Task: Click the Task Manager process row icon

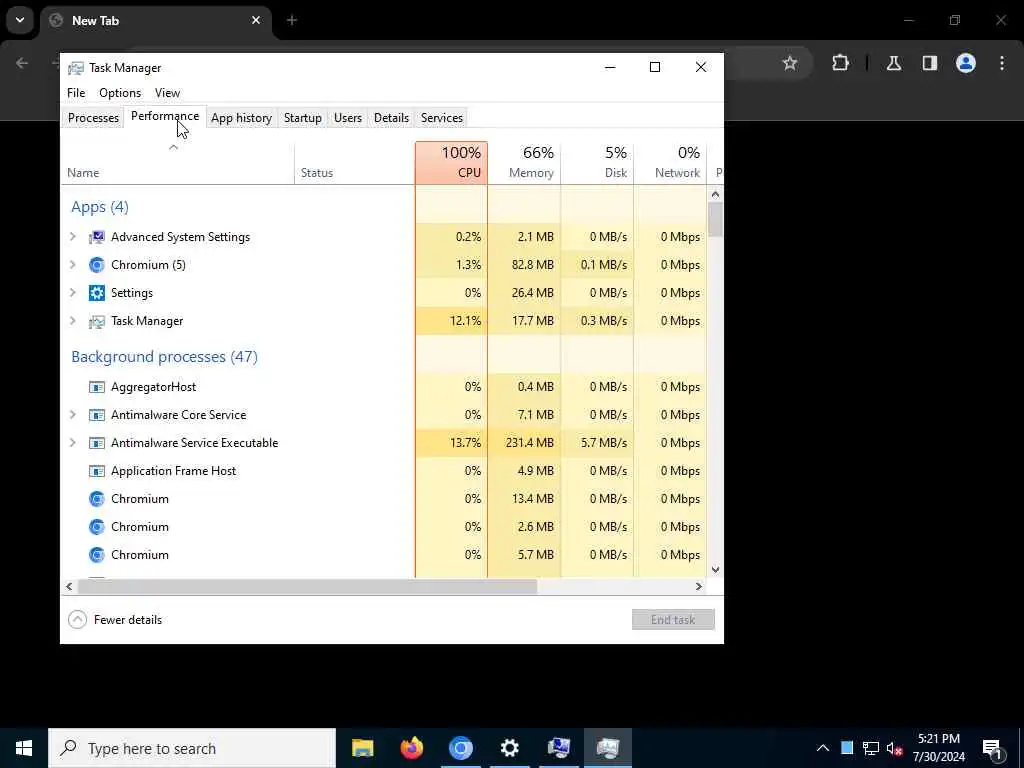Action: 97,321
